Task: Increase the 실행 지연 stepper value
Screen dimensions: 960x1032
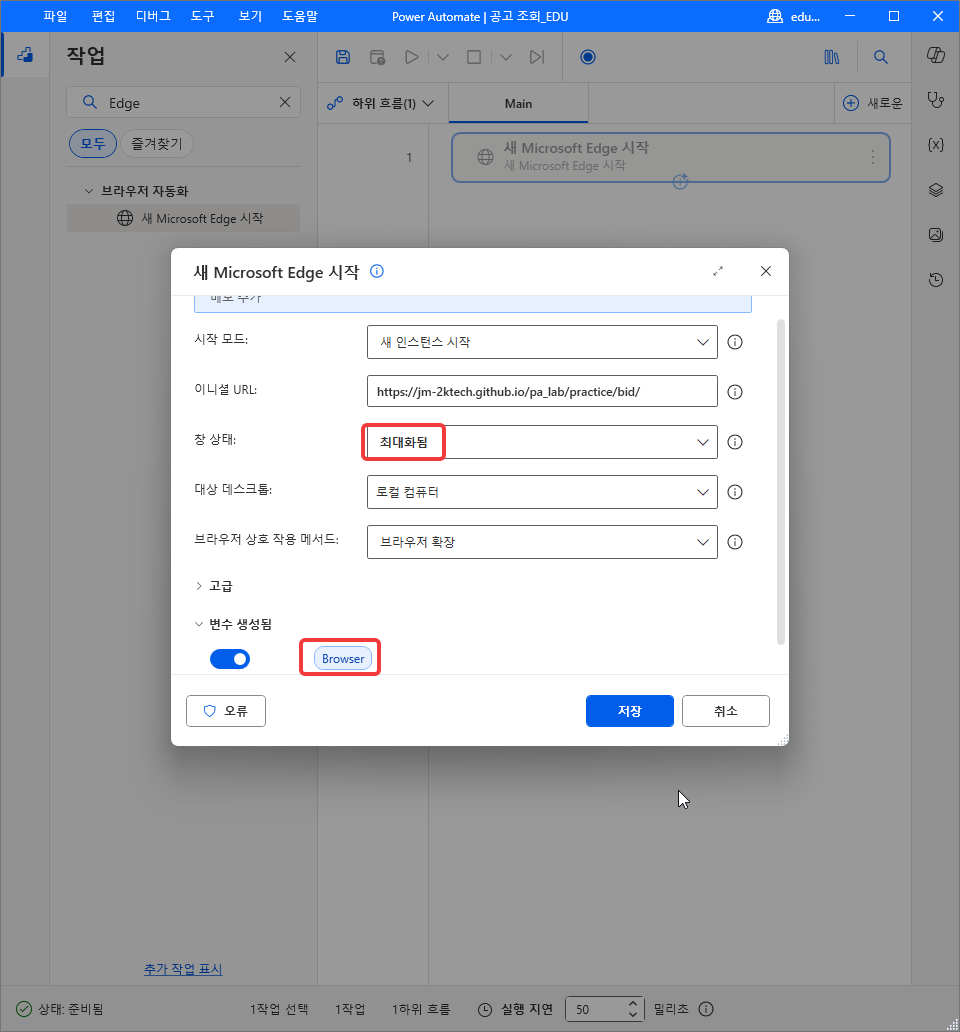Action: (632, 1004)
